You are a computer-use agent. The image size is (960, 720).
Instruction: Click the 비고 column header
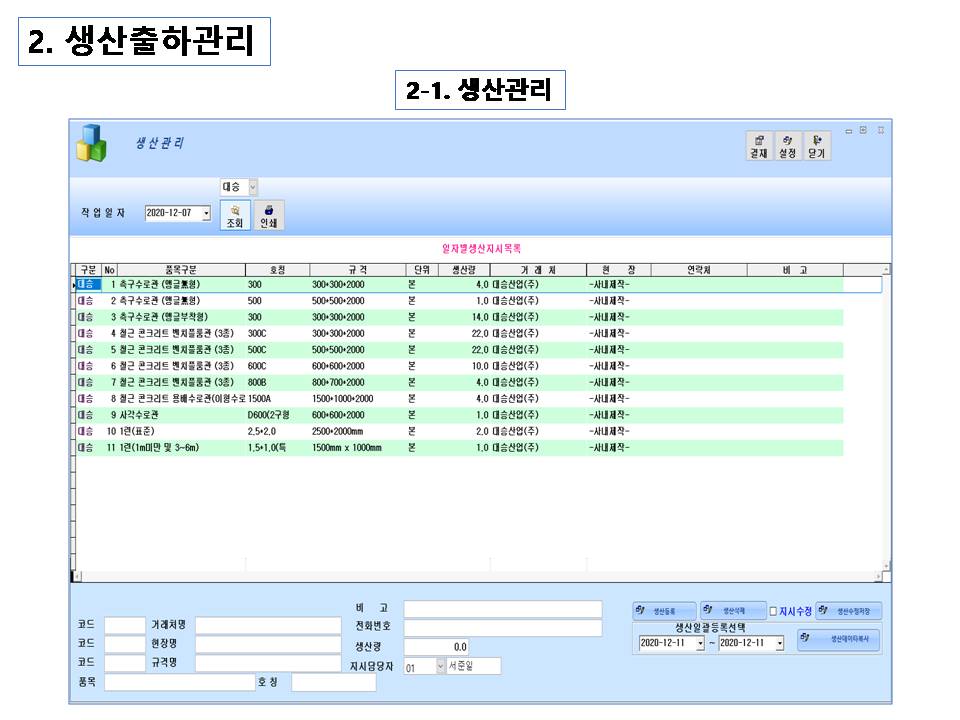pos(795,270)
